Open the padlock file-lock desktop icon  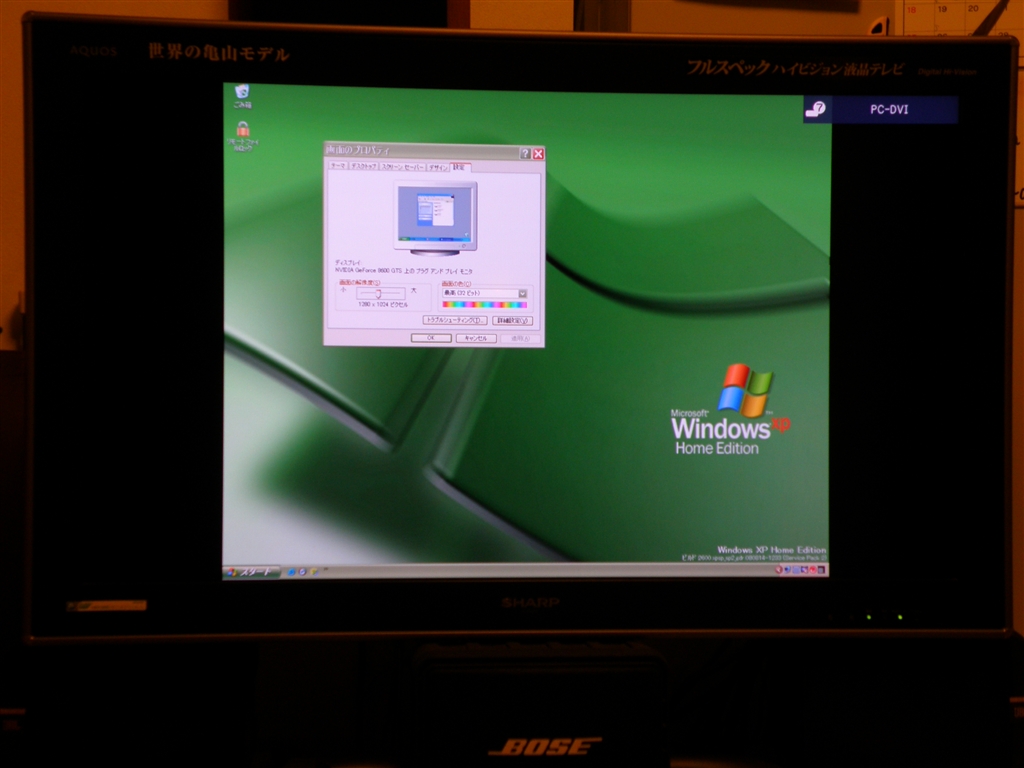[x=243, y=136]
